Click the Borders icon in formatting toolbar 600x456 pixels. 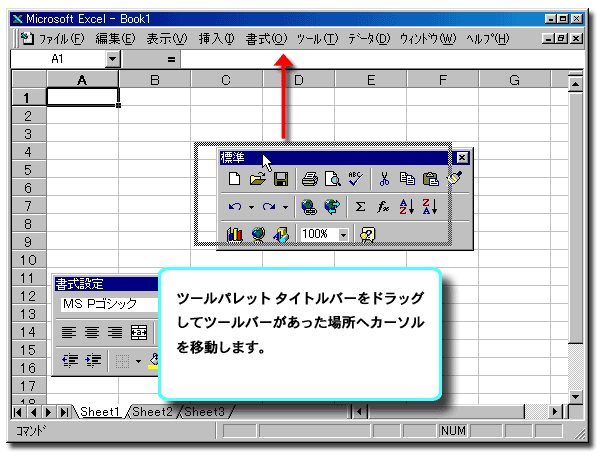pos(122,361)
